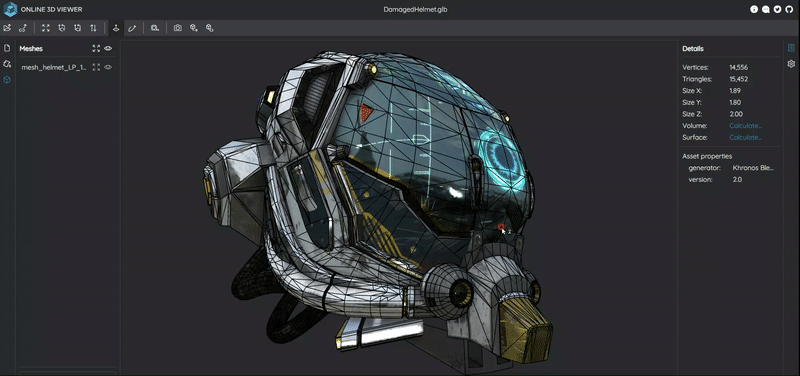Image resolution: width=800 pixels, height=376 pixels.
Task: Open the feedback chat icon
Action: click(x=766, y=9)
